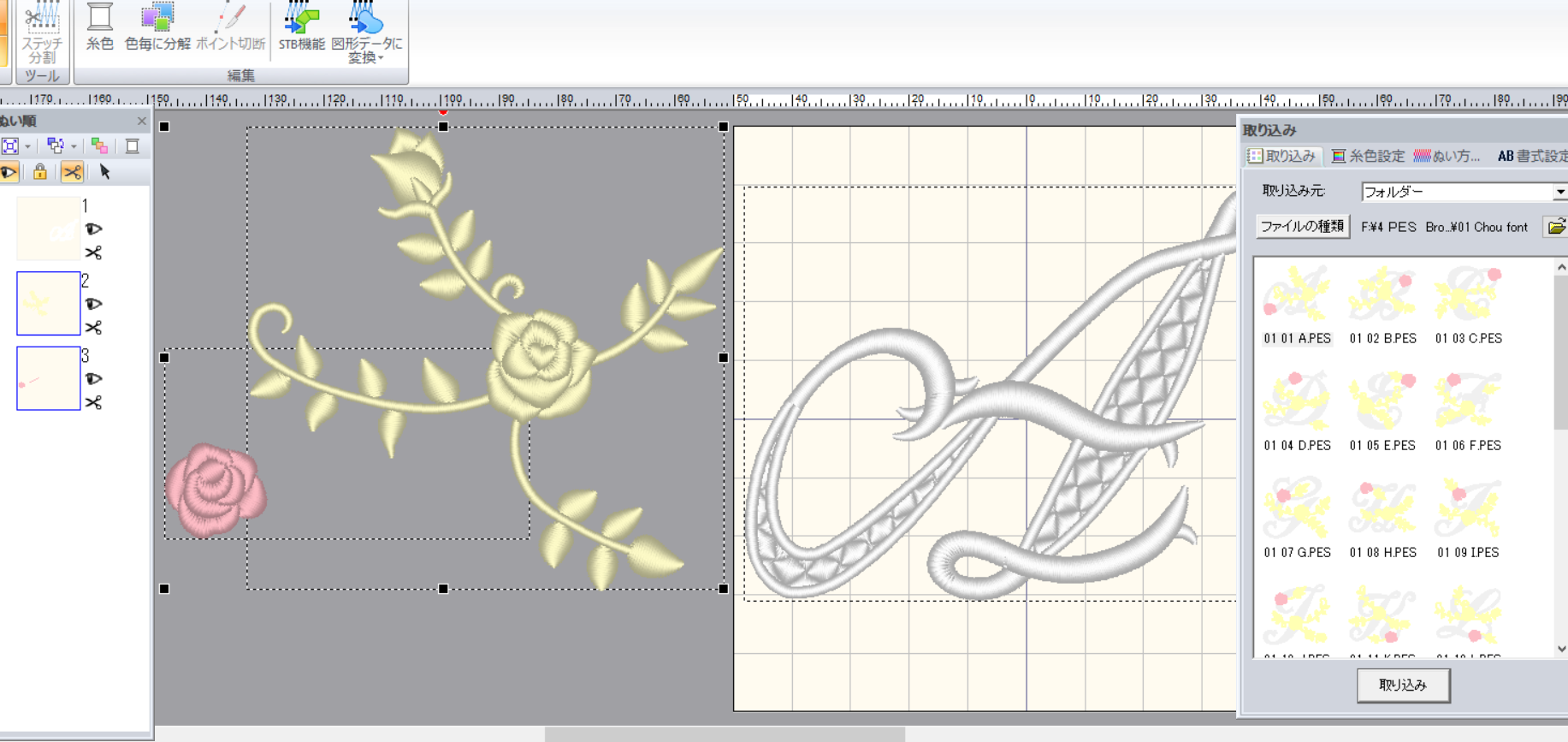This screenshot has width=1568, height=742.
Task: Select the 01 06 F.PES design
Action: (x=1468, y=412)
